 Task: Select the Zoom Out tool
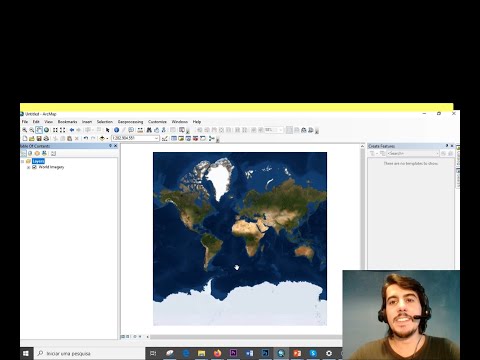(x=32, y=130)
